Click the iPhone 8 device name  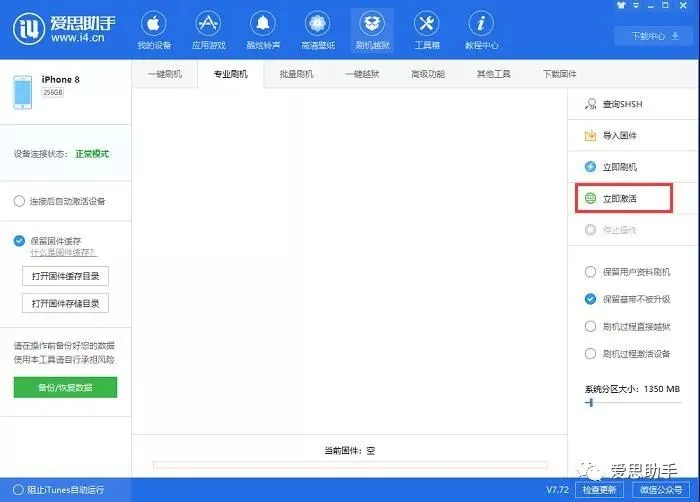pos(60,79)
